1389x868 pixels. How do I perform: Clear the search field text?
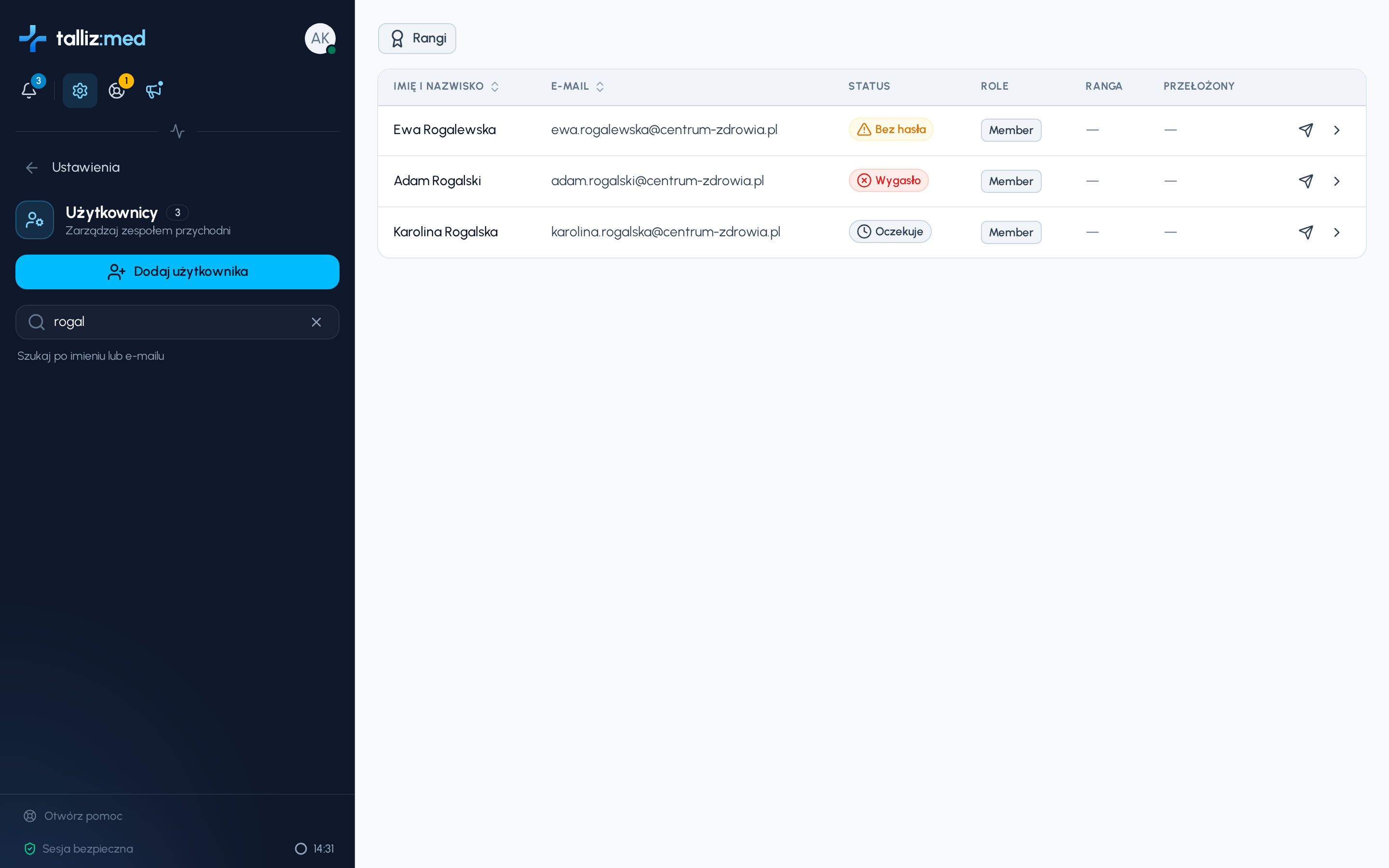(x=316, y=322)
